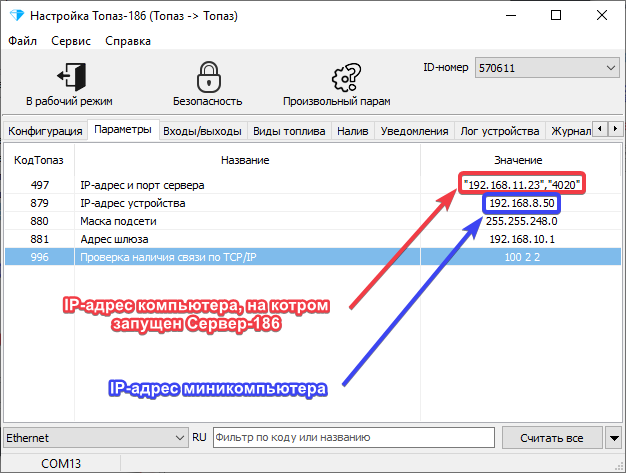Click the value 255.255.248.0
The height and width of the screenshot is (473, 626).
pos(521,221)
